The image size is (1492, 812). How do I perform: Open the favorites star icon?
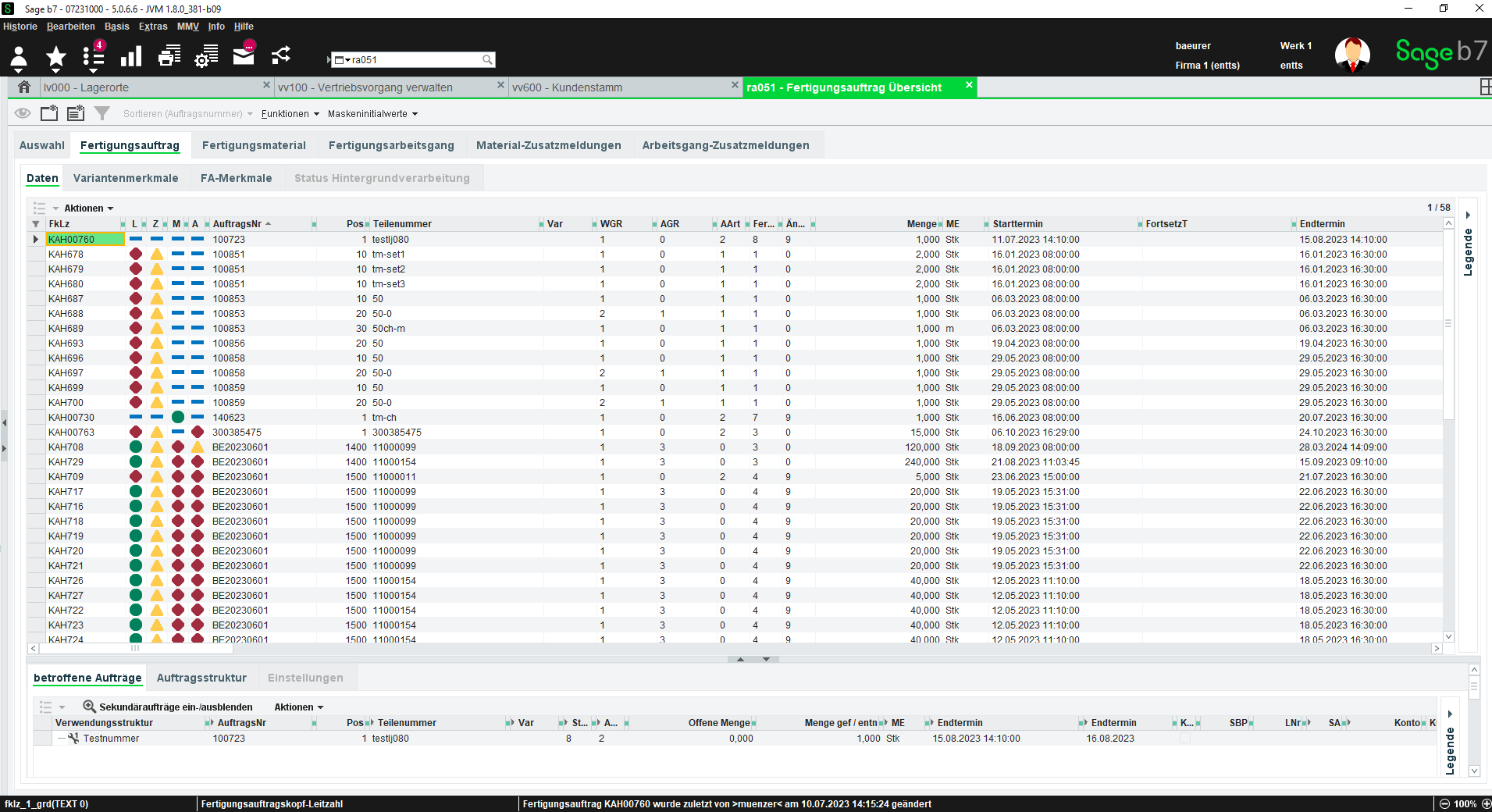[x=56, y=57]
